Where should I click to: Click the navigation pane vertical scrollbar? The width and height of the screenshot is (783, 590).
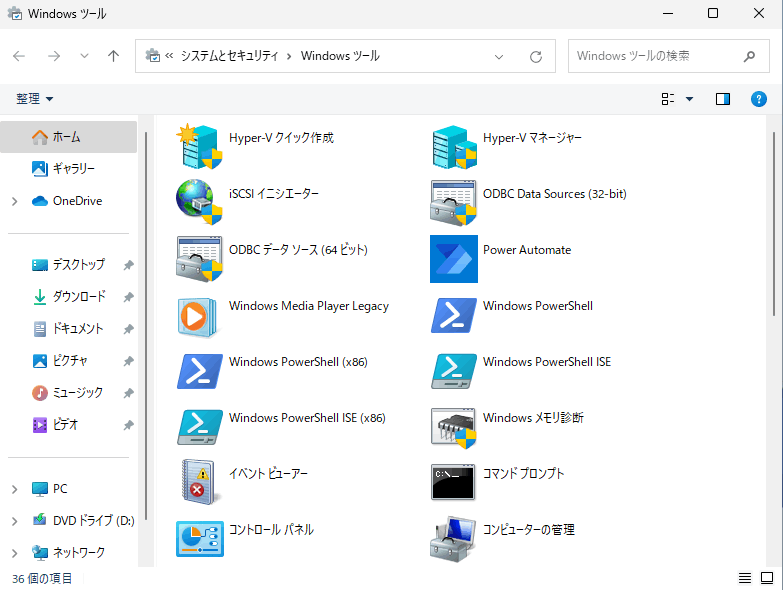point(146,325)
